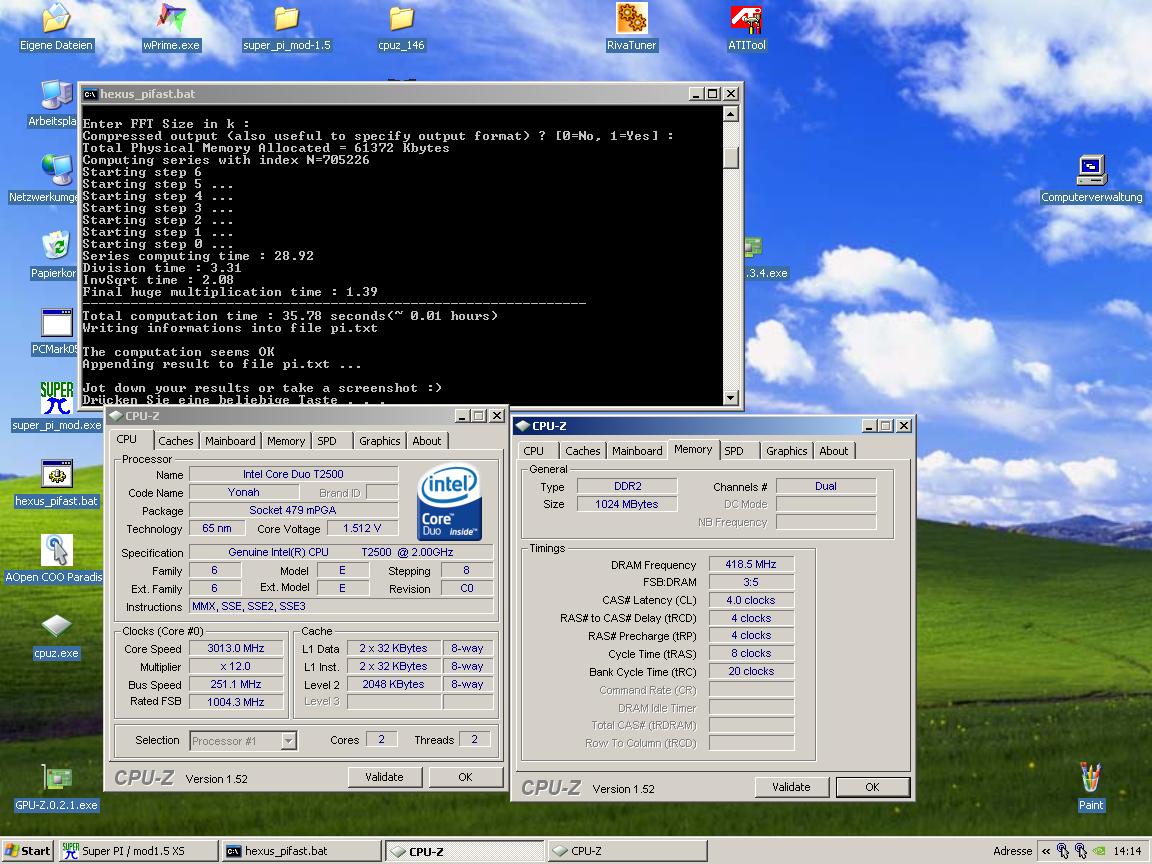Screen dimensions: 1152x864
Task: Click the nvidia tray icon beside the clock
Action: point(1098,851)
